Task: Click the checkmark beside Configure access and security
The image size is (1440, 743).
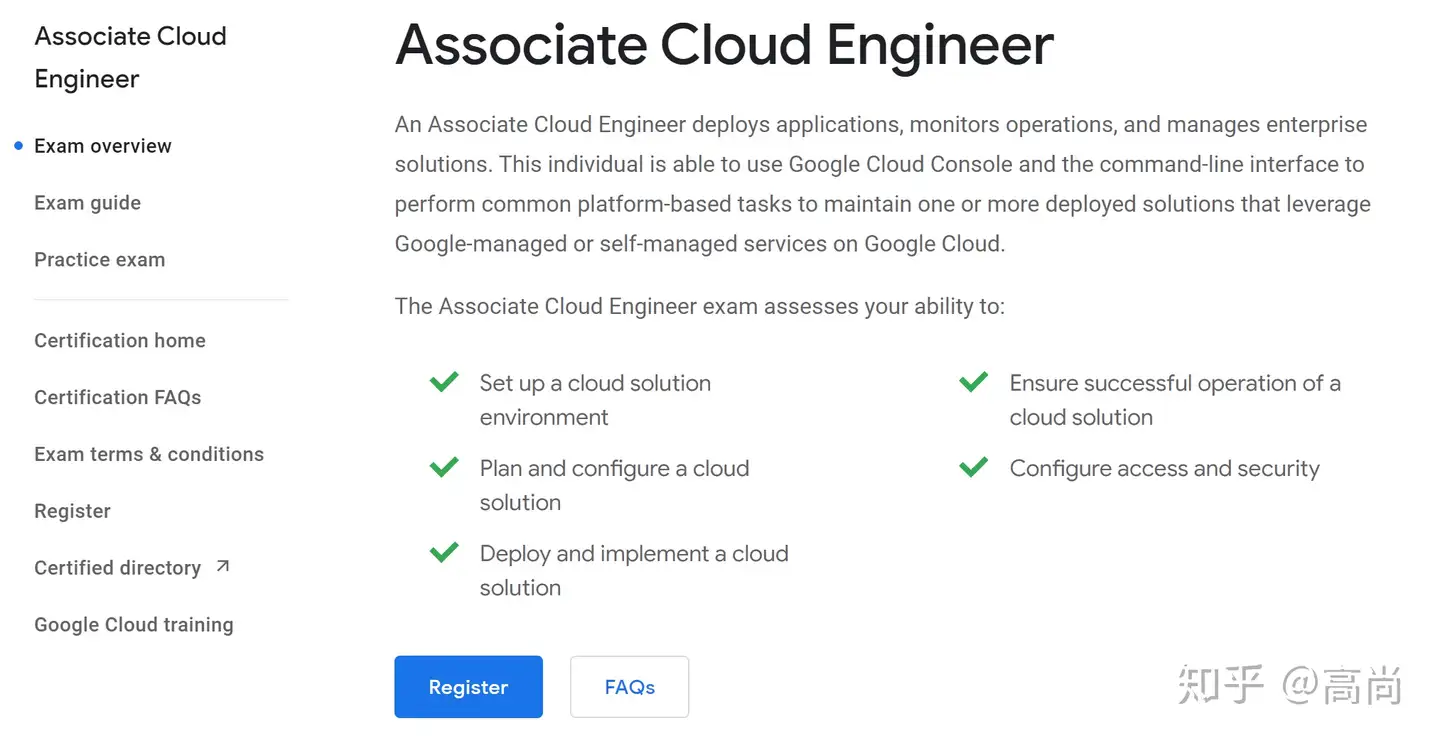Action: [973, 467]
